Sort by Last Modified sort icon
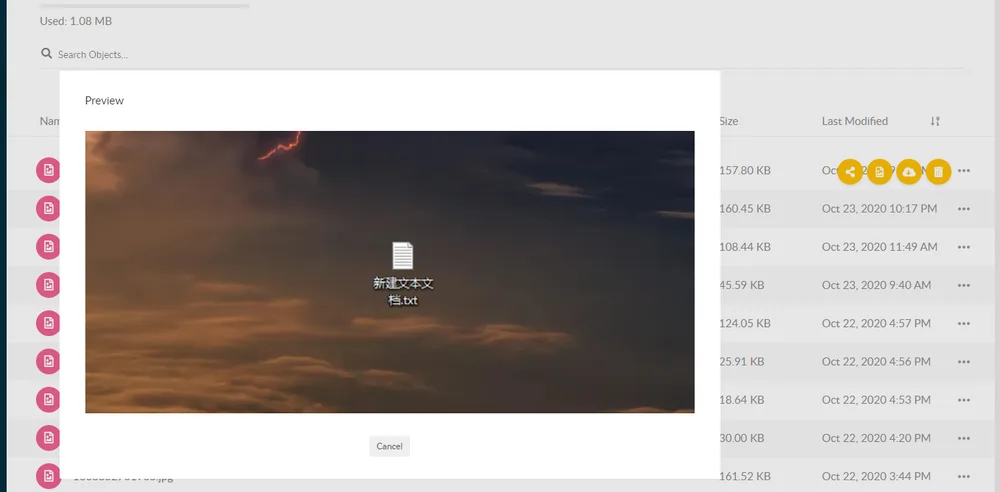 point(935,121)
